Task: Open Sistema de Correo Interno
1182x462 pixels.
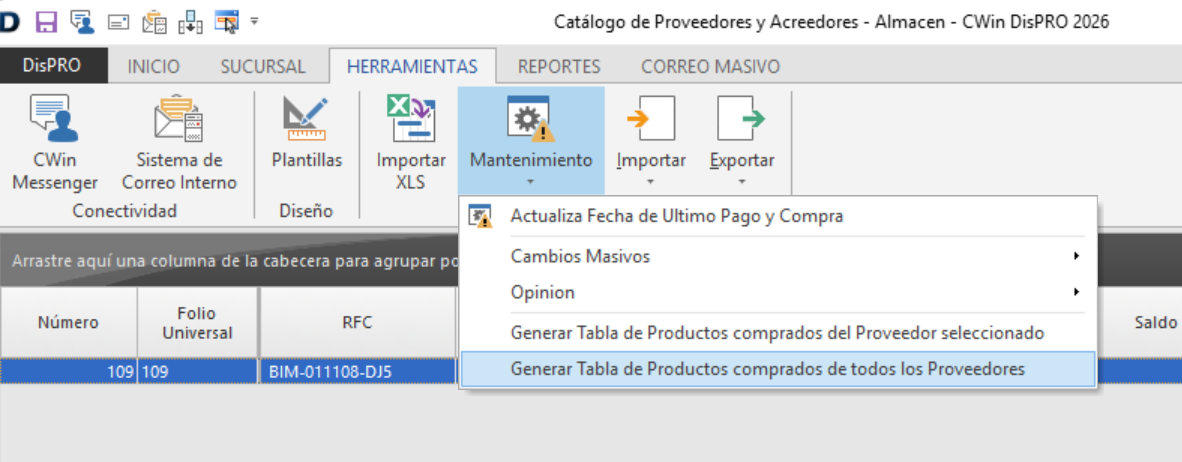Action: pos(179,143)
